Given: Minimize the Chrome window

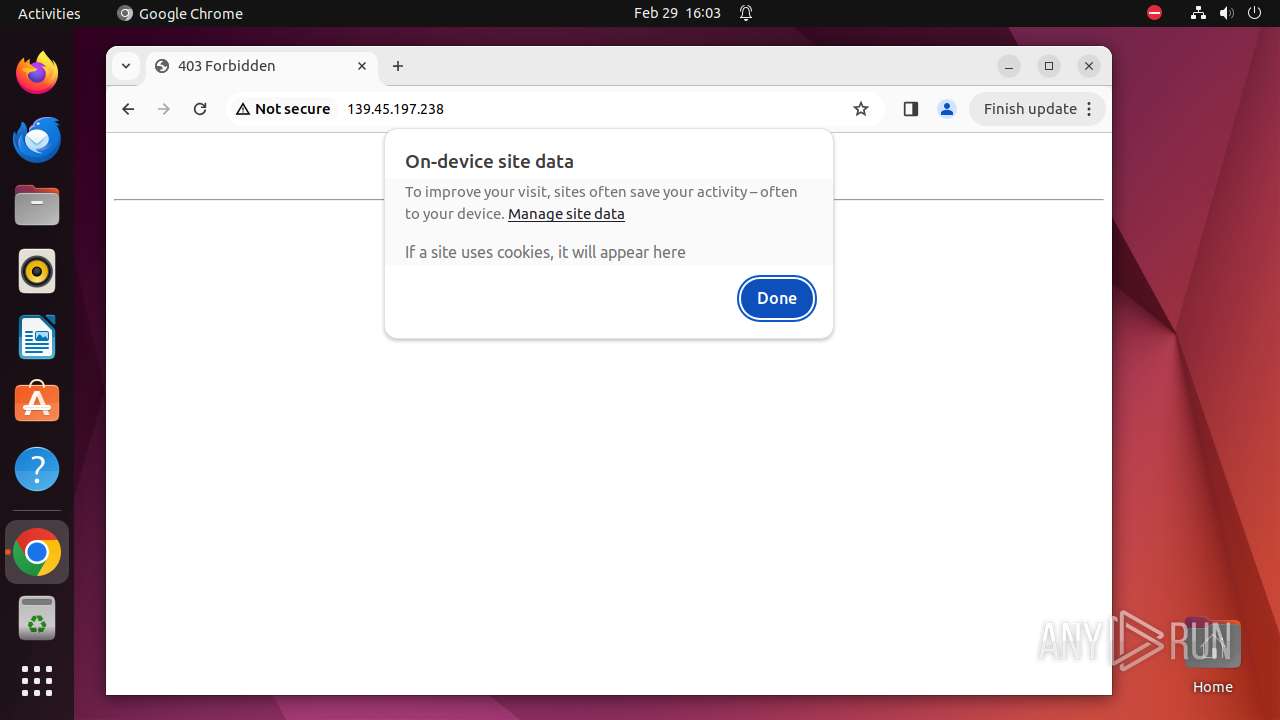Looking at the screenshot, I should (x=1009, y=66).
